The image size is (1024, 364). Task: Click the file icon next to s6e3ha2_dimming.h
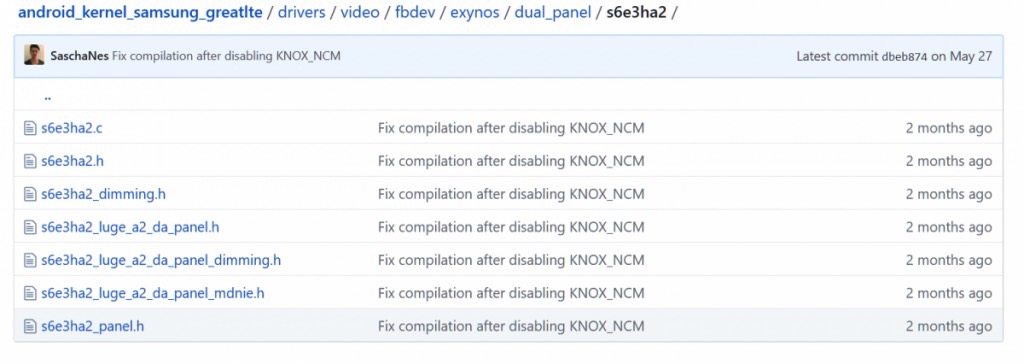click(29, 194)
